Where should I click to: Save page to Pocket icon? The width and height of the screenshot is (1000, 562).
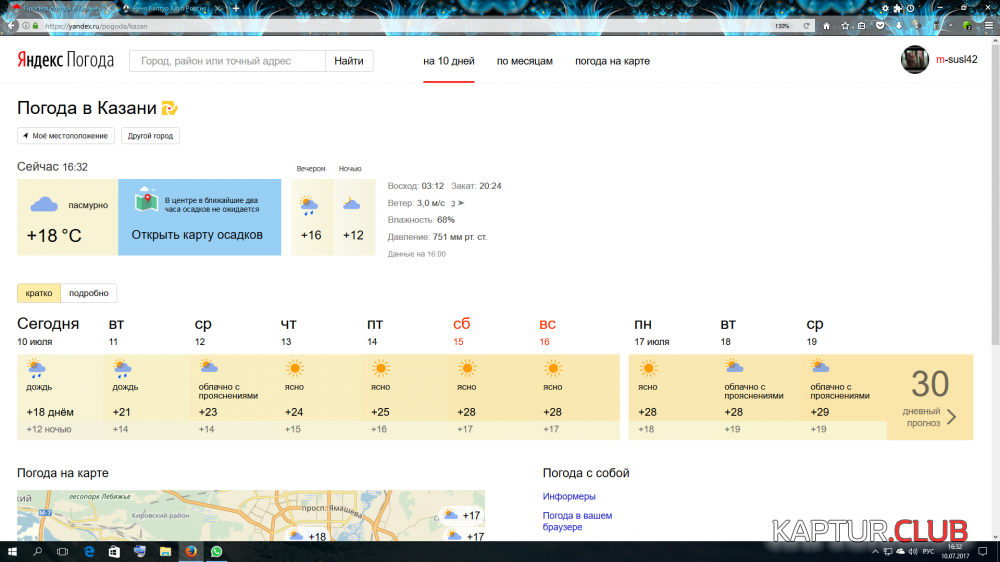880,26
